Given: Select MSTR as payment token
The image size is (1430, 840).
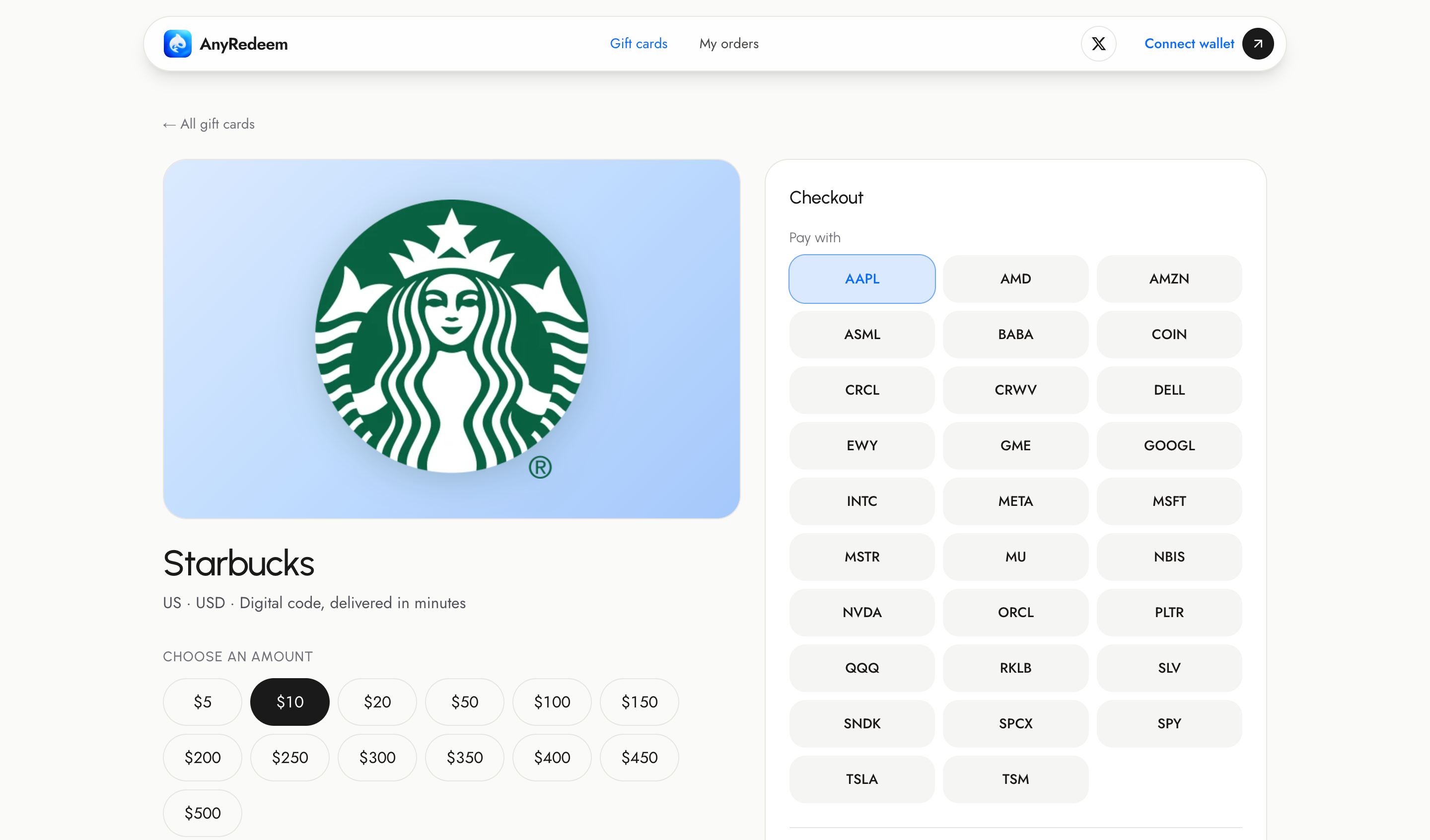Looking at the screenshot, I should (862, 557).
